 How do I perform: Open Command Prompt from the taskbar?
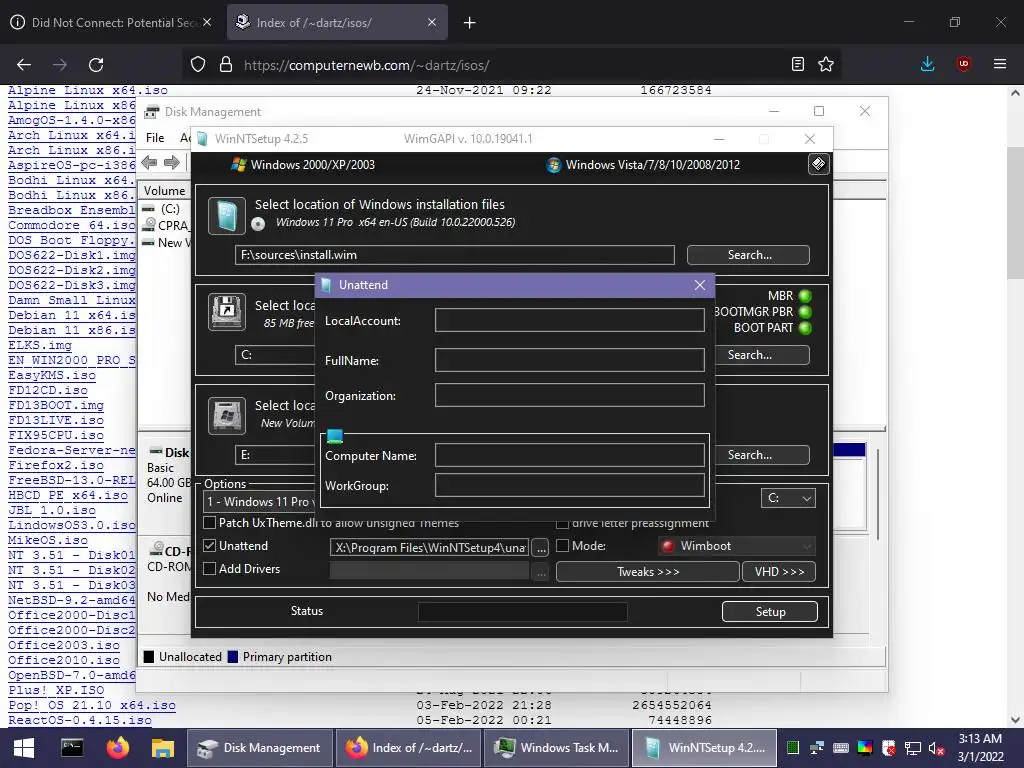[72, 748]
